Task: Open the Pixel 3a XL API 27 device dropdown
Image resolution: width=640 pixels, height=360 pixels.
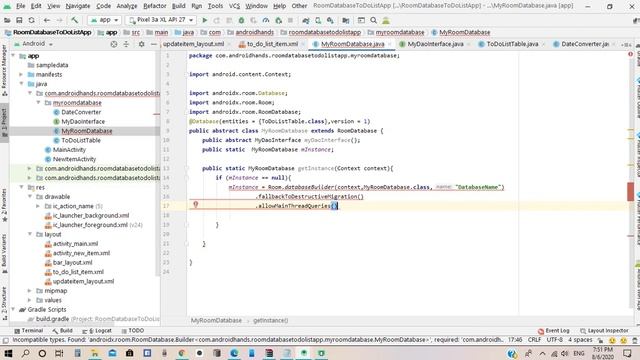Action: 161,20
